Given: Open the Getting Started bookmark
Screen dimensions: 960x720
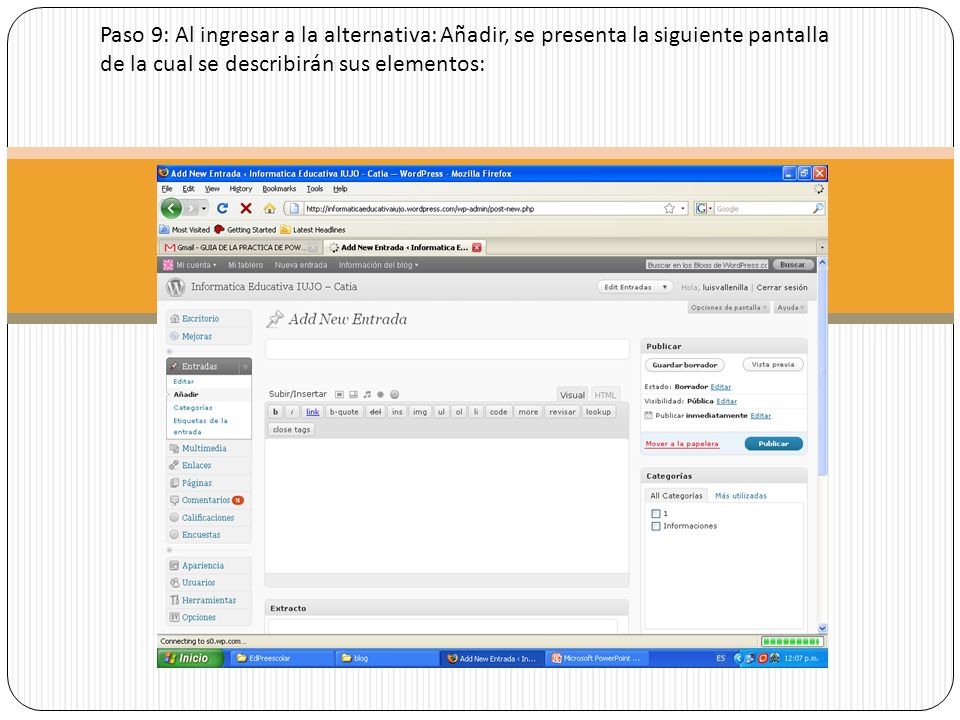Looking at the screenshot, I should tap(245, 230).
